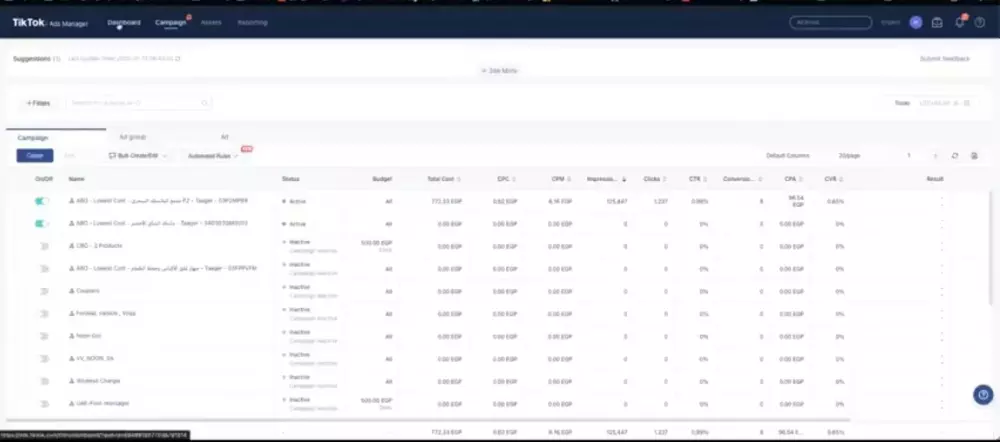The height and width of the screenshot is (442, 1000).
Task: Open the account selector field in top bar
Action: click(830, 22)
